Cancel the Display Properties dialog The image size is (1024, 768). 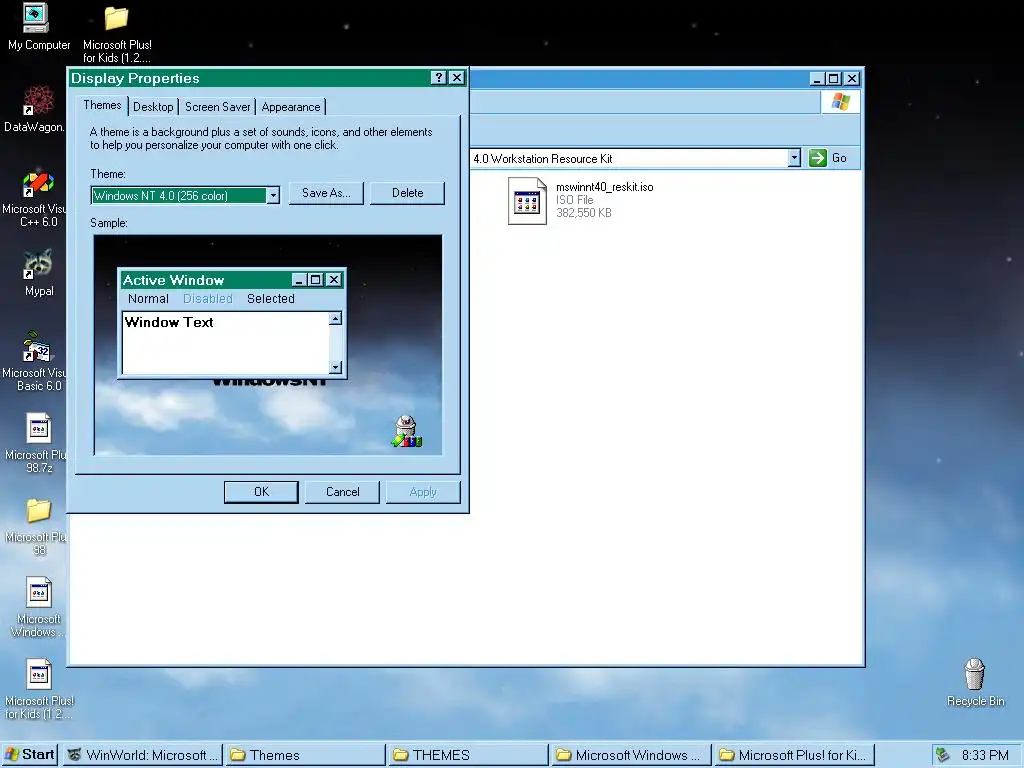(x=342, y=492)
